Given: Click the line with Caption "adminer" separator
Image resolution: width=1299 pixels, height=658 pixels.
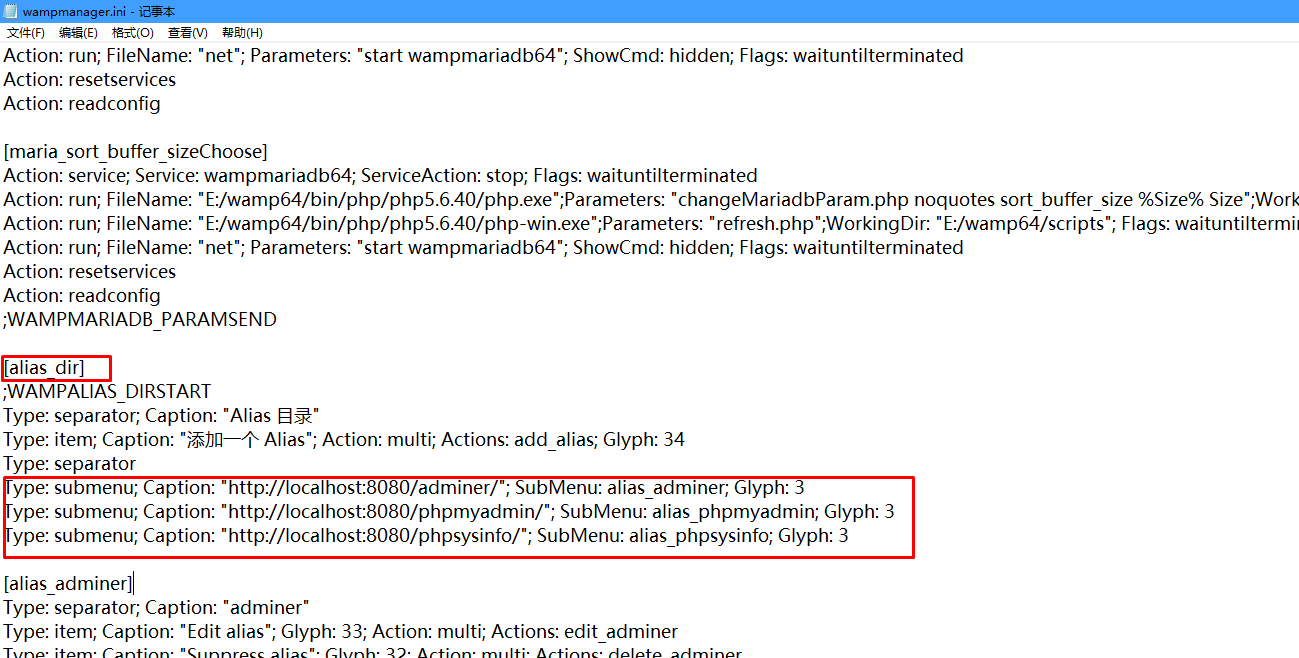Looking at the screenshot, I should [156, 608].
